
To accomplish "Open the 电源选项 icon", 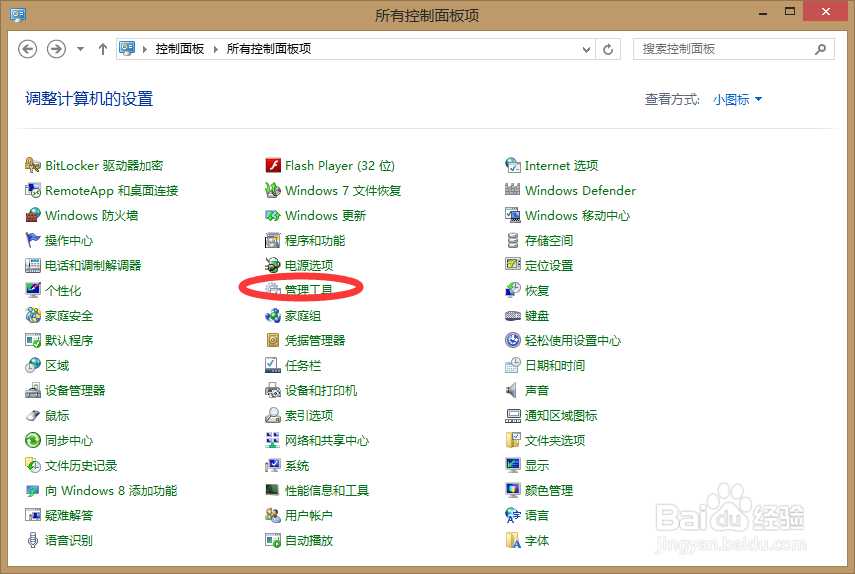I will 273,265.
